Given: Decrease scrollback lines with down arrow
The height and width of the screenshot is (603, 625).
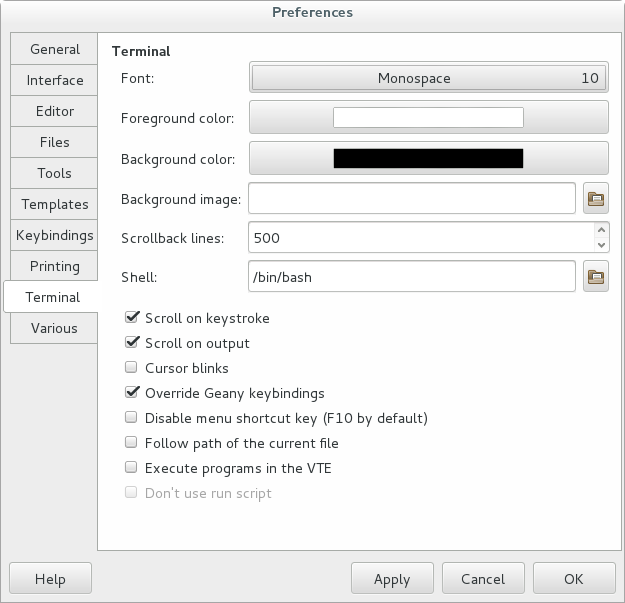Looking at the screenshot, I should point(600,244).
